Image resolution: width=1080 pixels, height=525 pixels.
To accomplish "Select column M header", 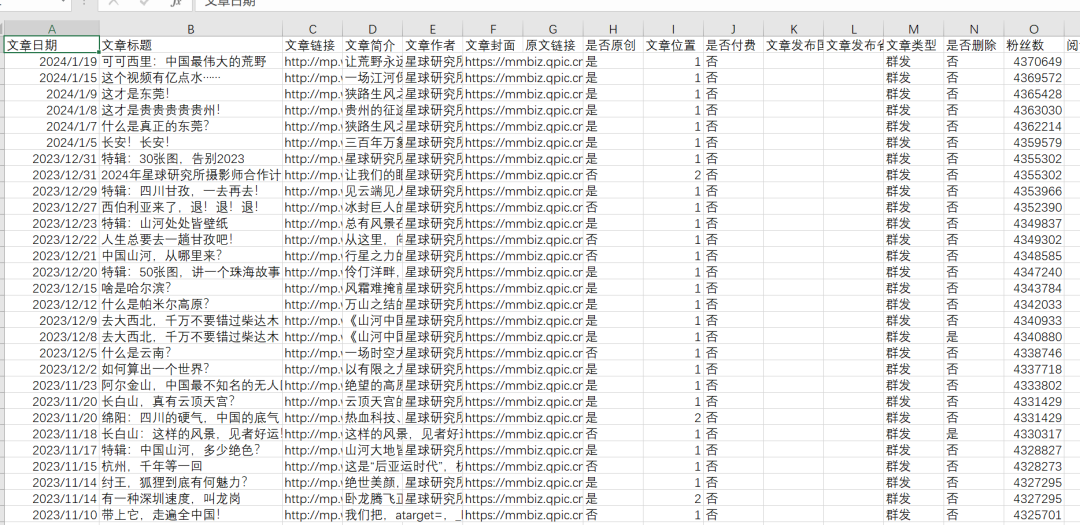I will pos(914,29).
